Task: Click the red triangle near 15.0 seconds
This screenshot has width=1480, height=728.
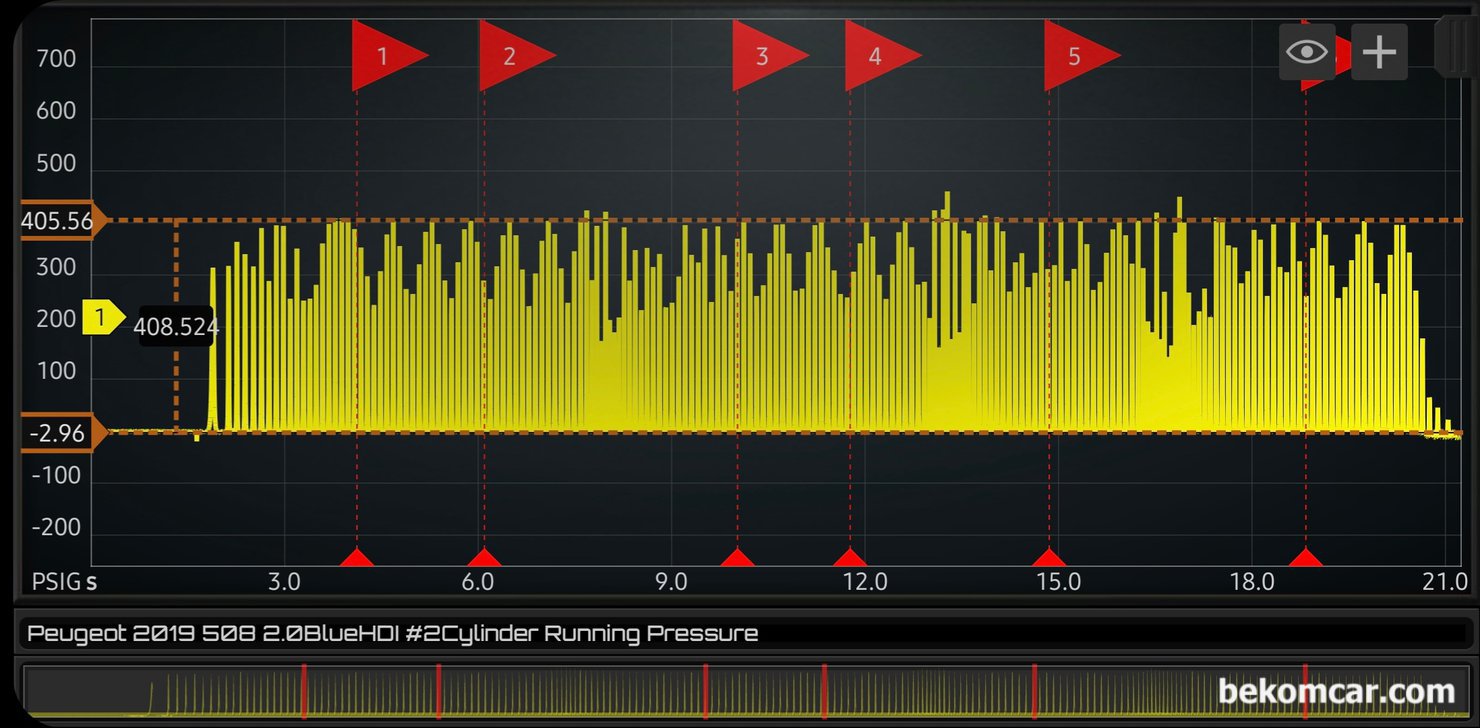Action: click(x=1049, y=557)
